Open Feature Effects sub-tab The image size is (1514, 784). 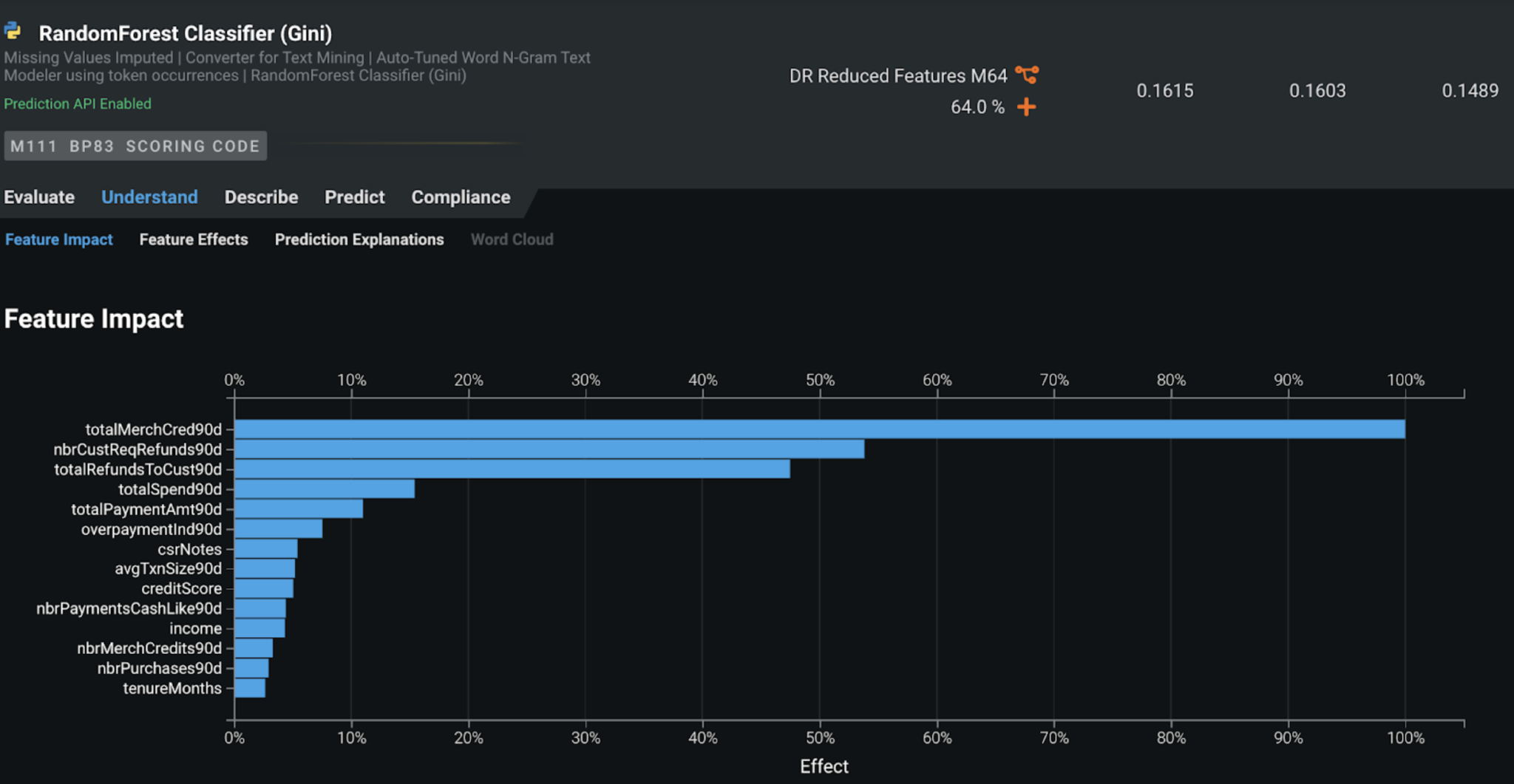coord(194,239)
